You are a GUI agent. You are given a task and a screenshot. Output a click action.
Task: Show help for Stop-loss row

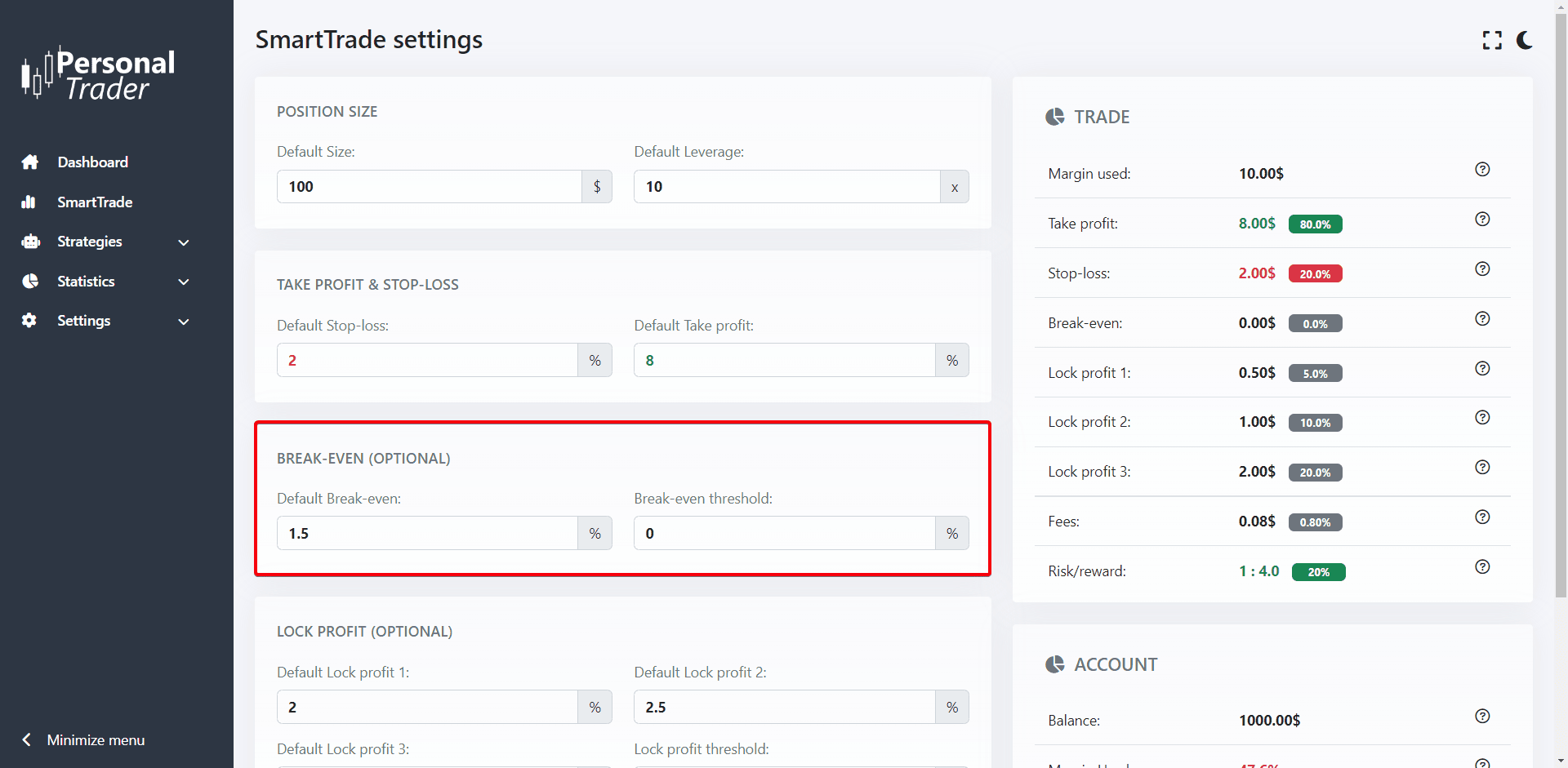1482,269
